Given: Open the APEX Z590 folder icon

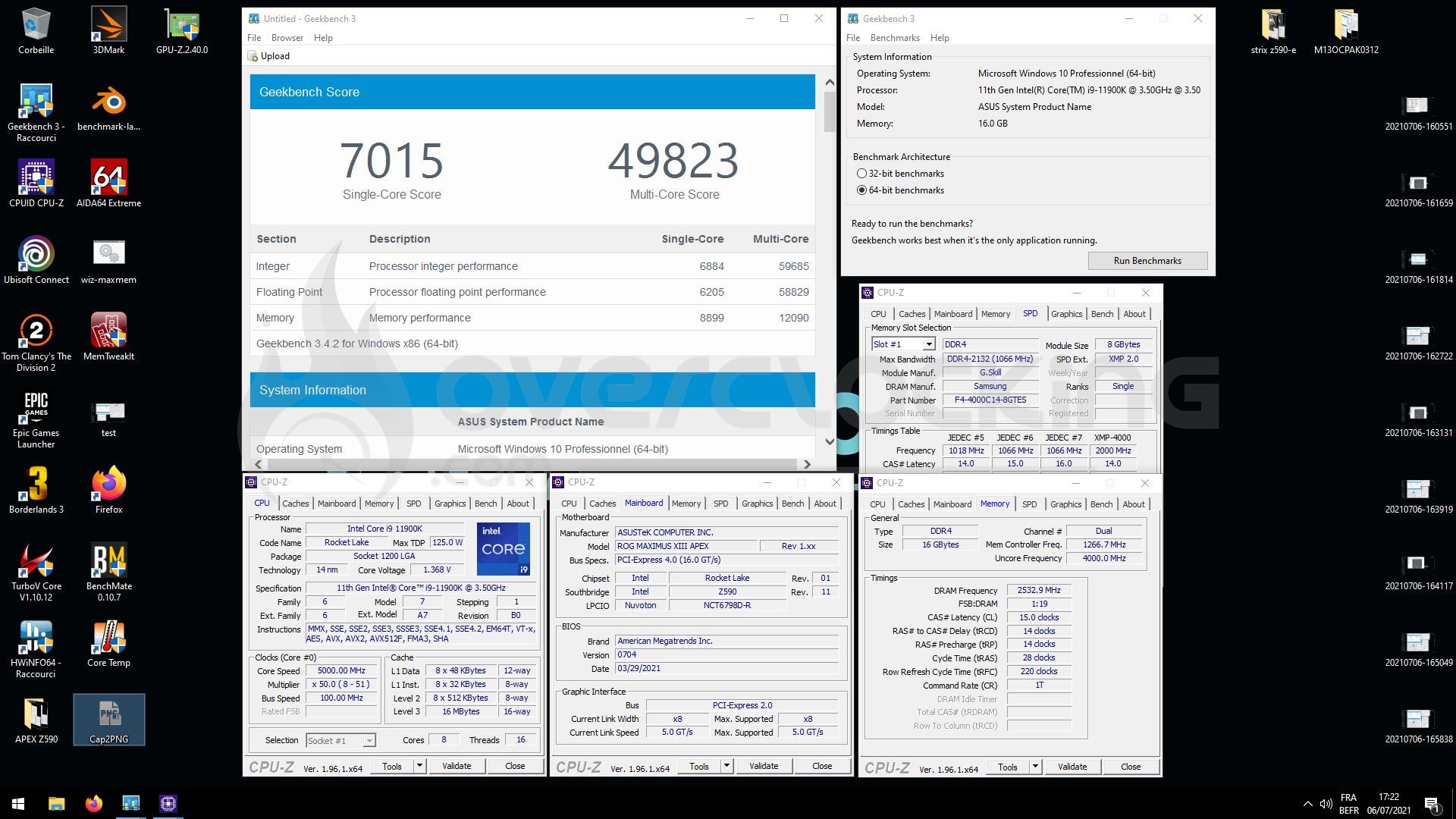Looking at the screenshot, I should pyautogui.click(x=36, y=720).
